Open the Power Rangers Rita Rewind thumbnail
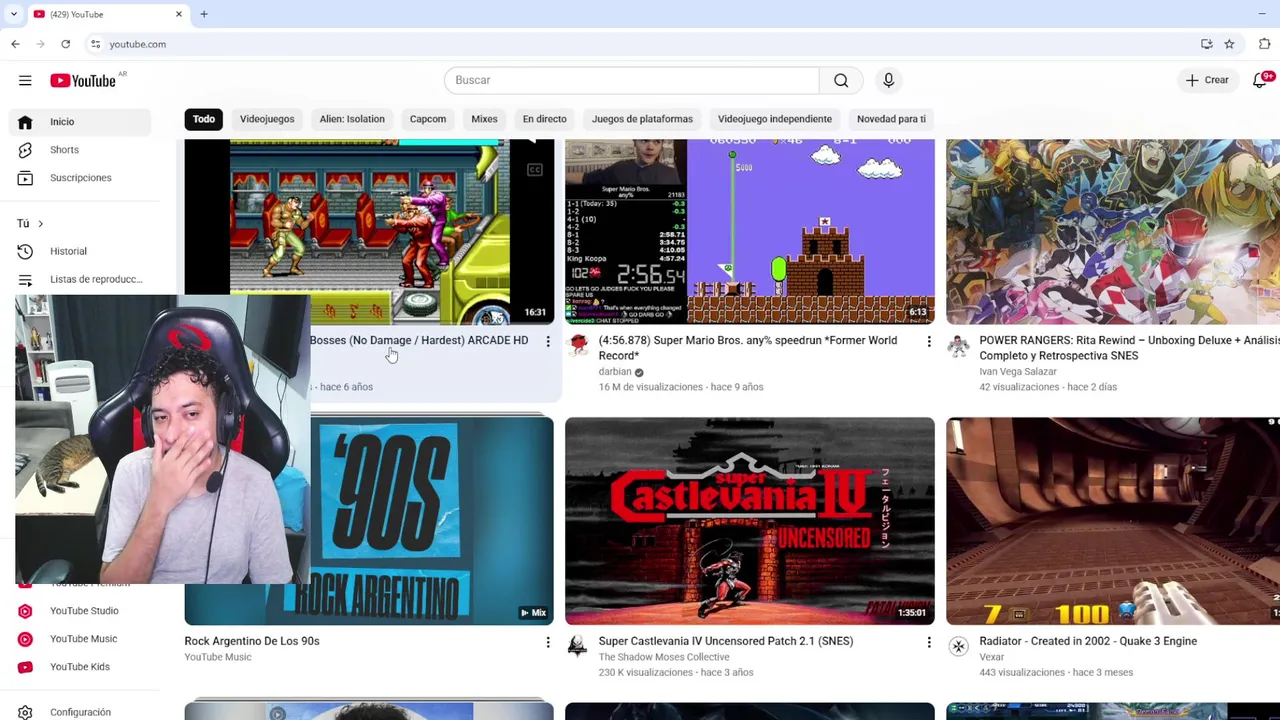The height and width of the screenshot is (720, 1280). pos(1113,232)
